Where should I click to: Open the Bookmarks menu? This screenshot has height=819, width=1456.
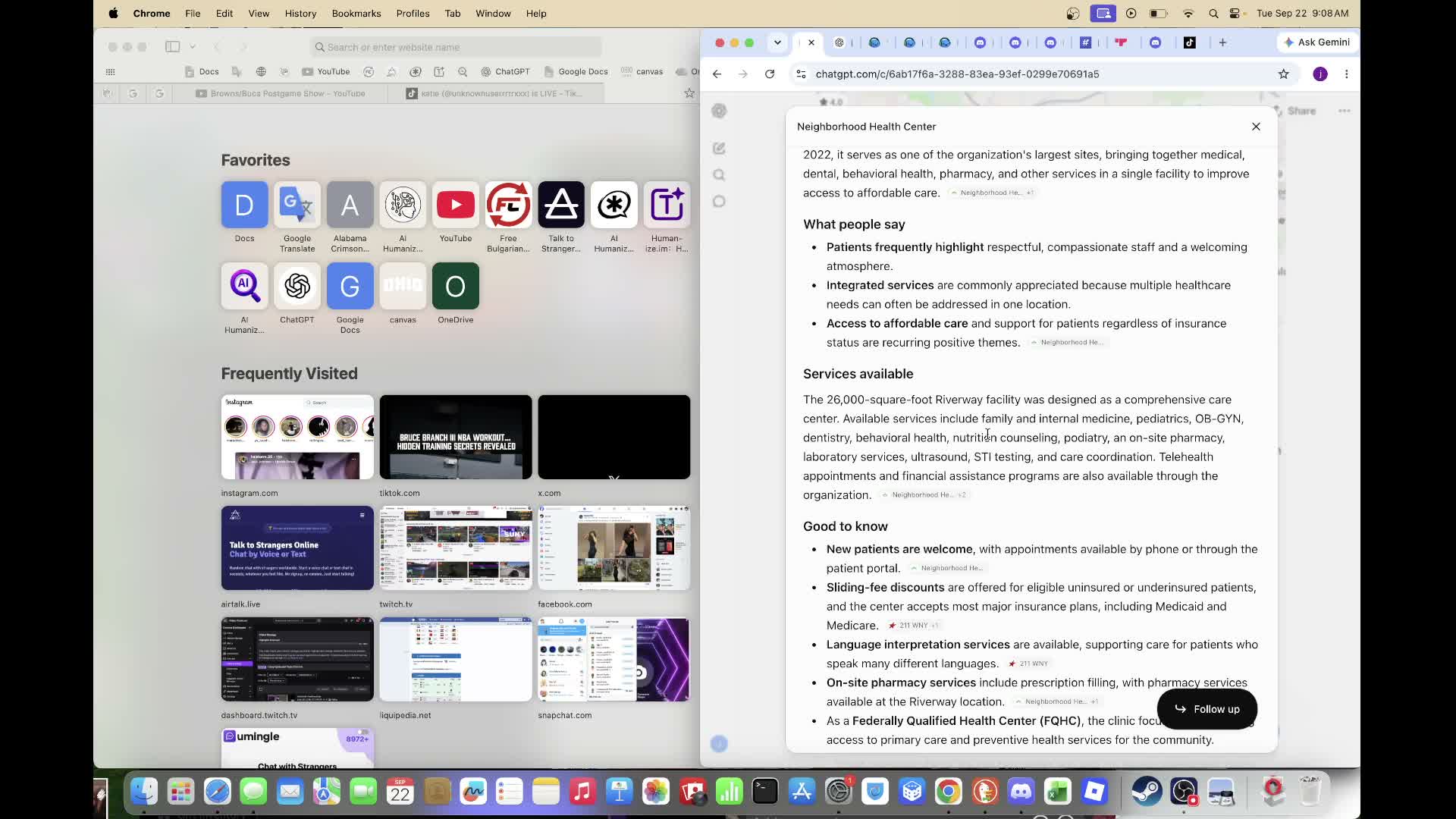(x=356, y=13)
